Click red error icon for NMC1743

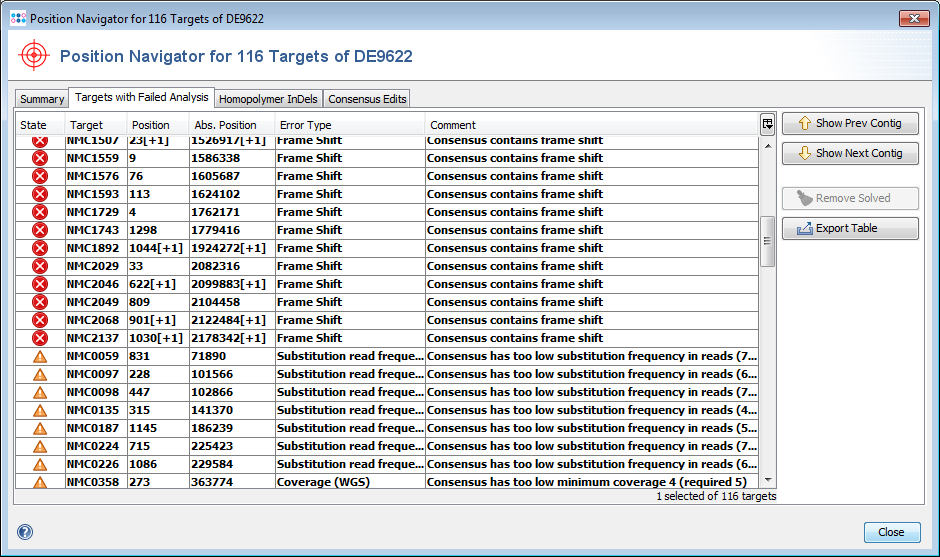[x=40, y=230]
